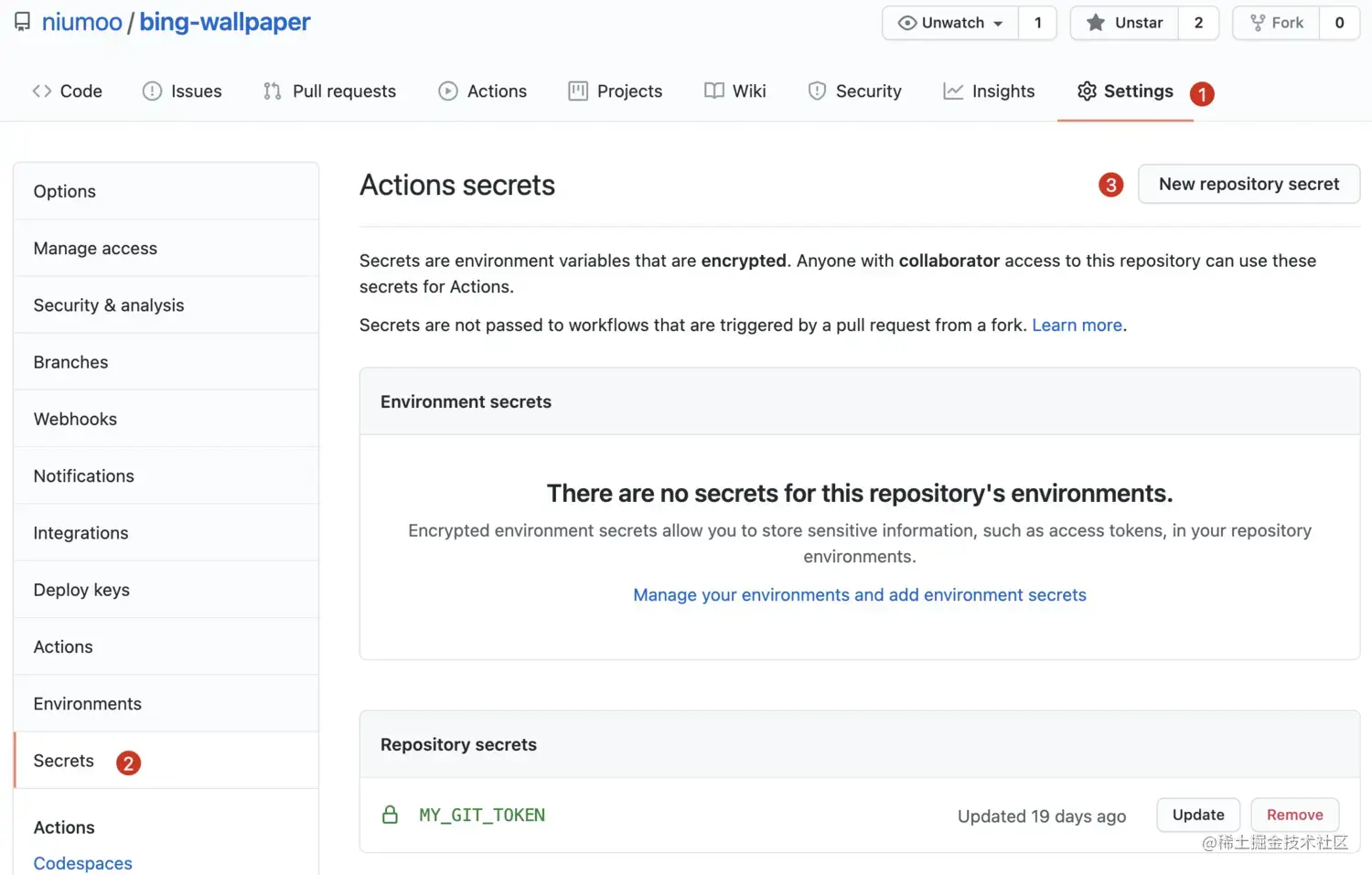Viewport: 1372px width, 875px height.
Task: Open Environments settings
Action: [x=166, y=703]
